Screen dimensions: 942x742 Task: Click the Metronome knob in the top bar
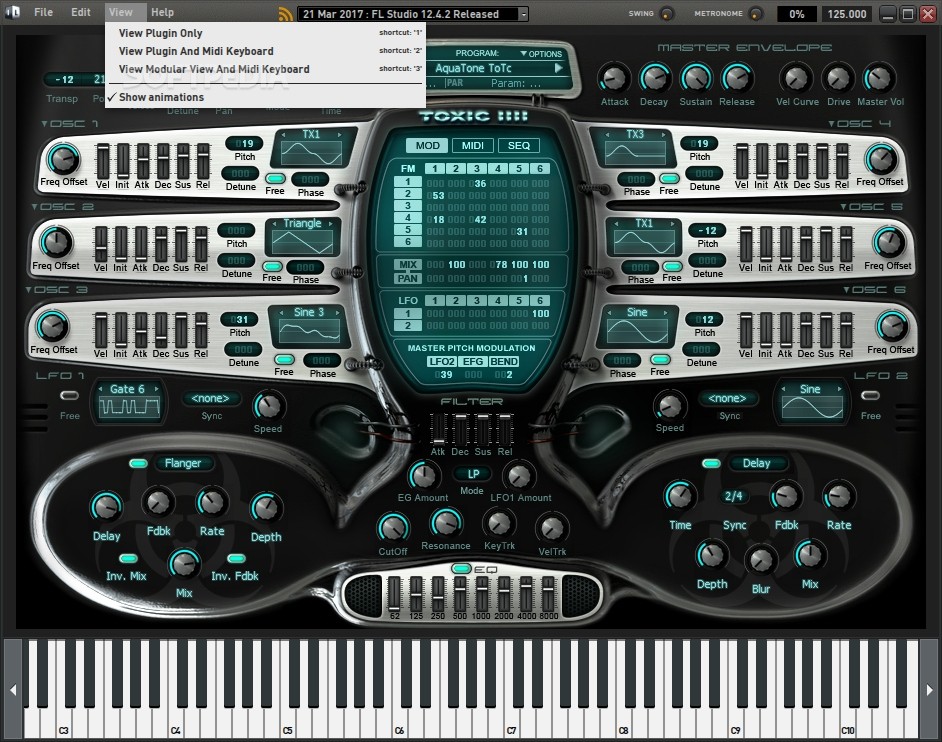click(x=756, y=13)
